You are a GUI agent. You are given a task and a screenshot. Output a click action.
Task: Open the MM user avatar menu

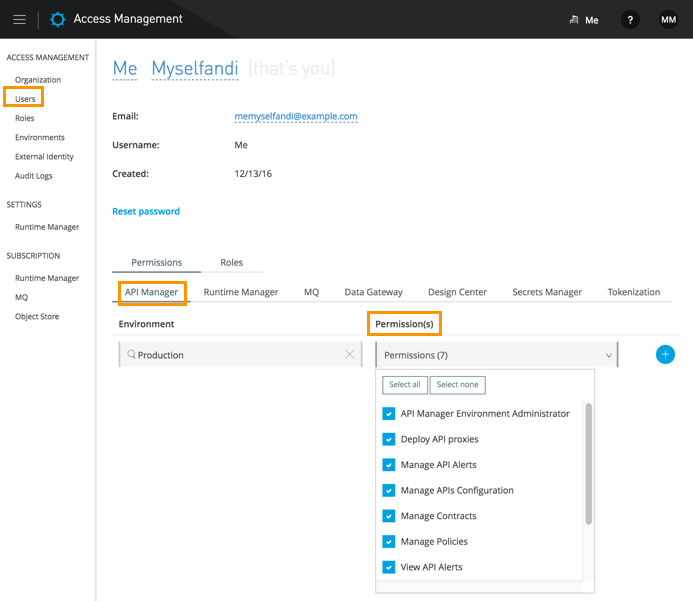pos(668,20)
